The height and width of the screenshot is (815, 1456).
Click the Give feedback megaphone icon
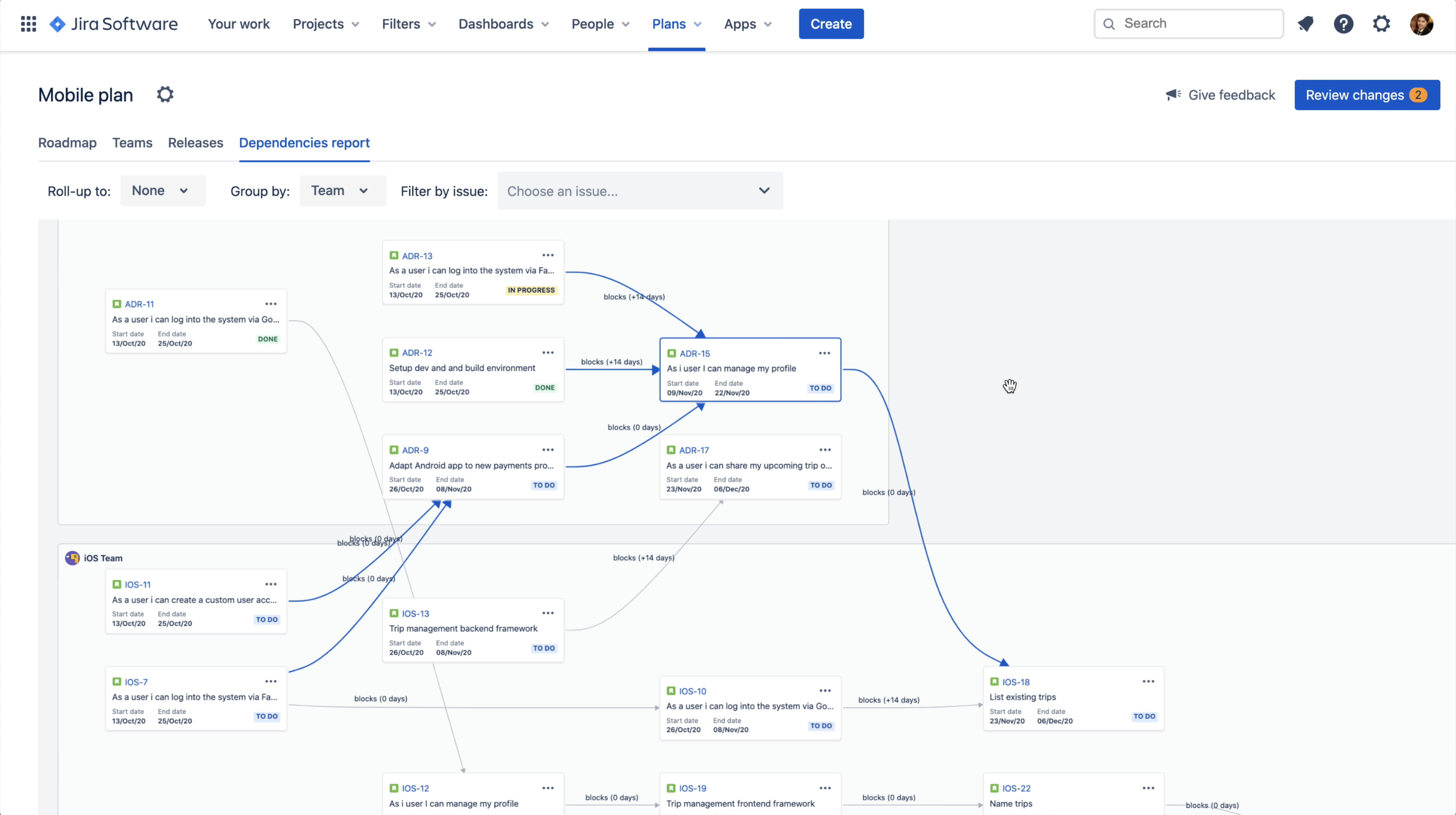click(x=1174, y=95)
